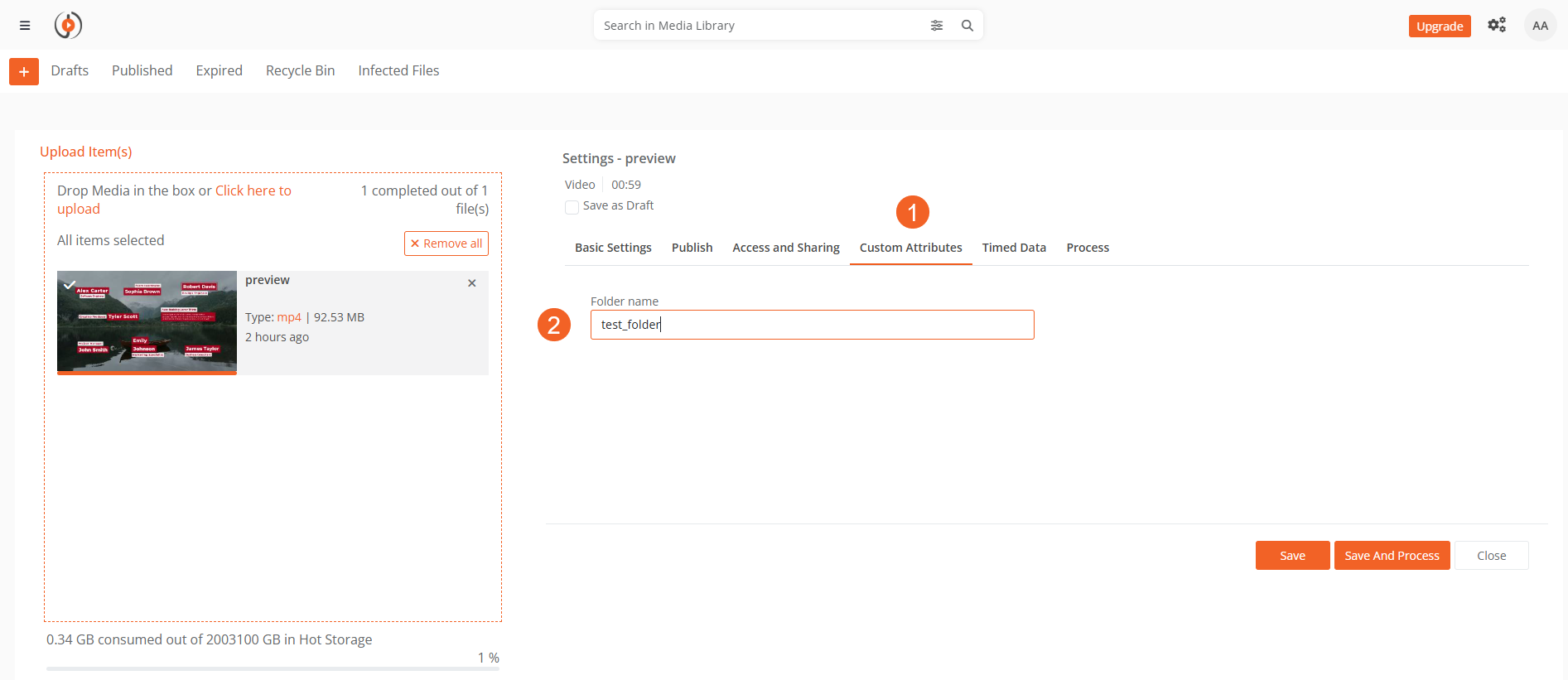Viewport: 1568px width, 680px height.
Task: Open the settings gears icon
Action: click(1496, 26)
